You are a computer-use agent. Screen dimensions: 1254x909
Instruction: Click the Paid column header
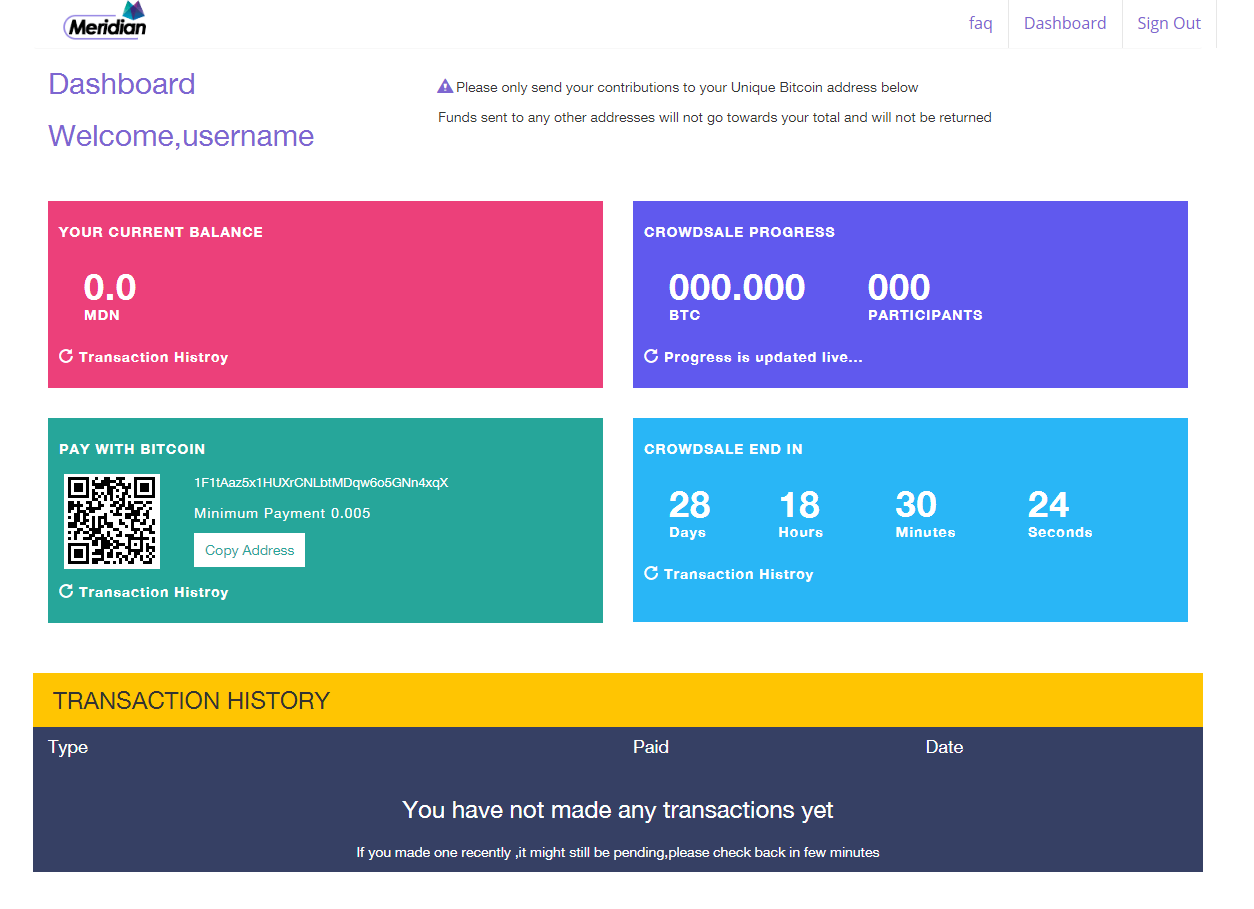(x=651, y=747)
